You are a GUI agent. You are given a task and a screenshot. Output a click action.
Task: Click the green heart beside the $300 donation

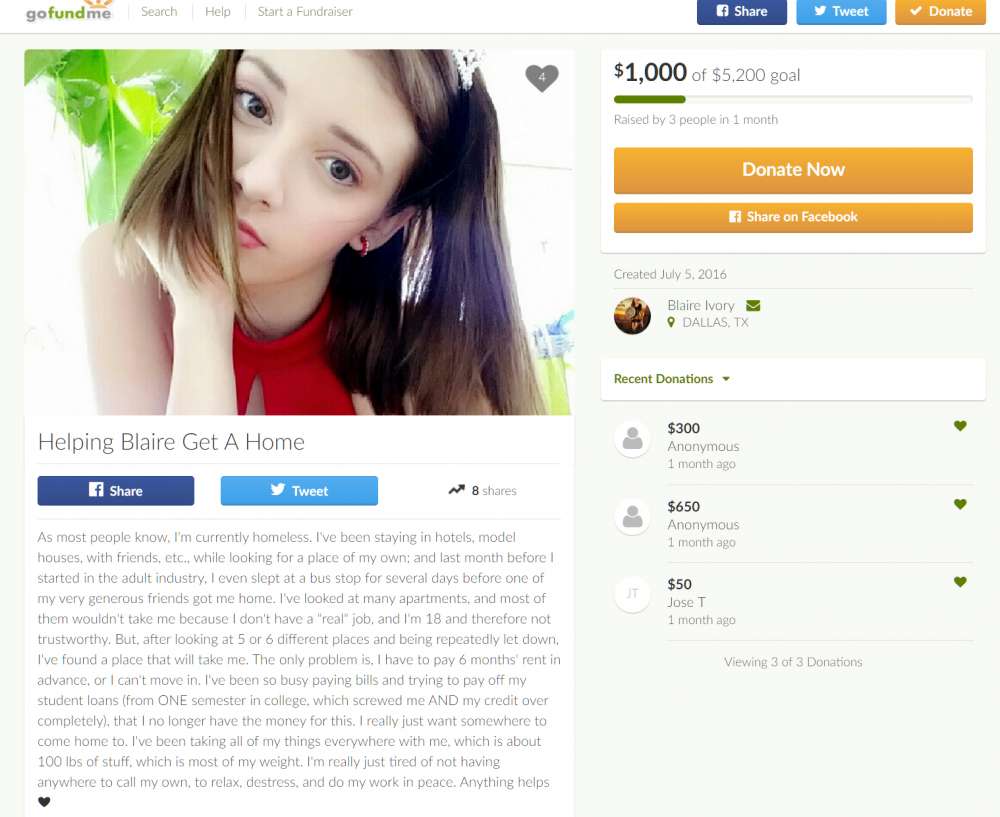[960, 426]
